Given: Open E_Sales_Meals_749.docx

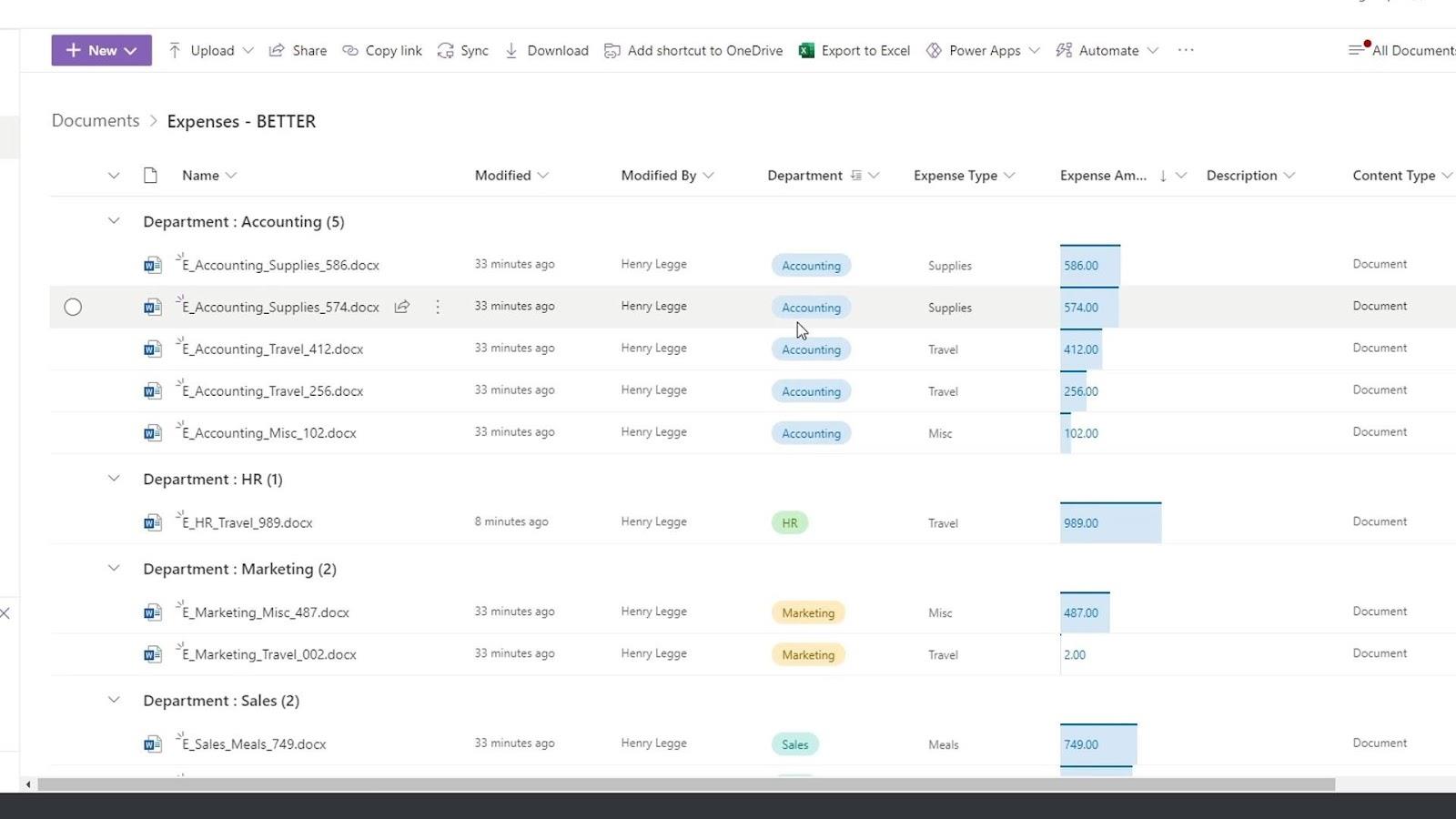Looking at the screenshot, I should 254,743.
